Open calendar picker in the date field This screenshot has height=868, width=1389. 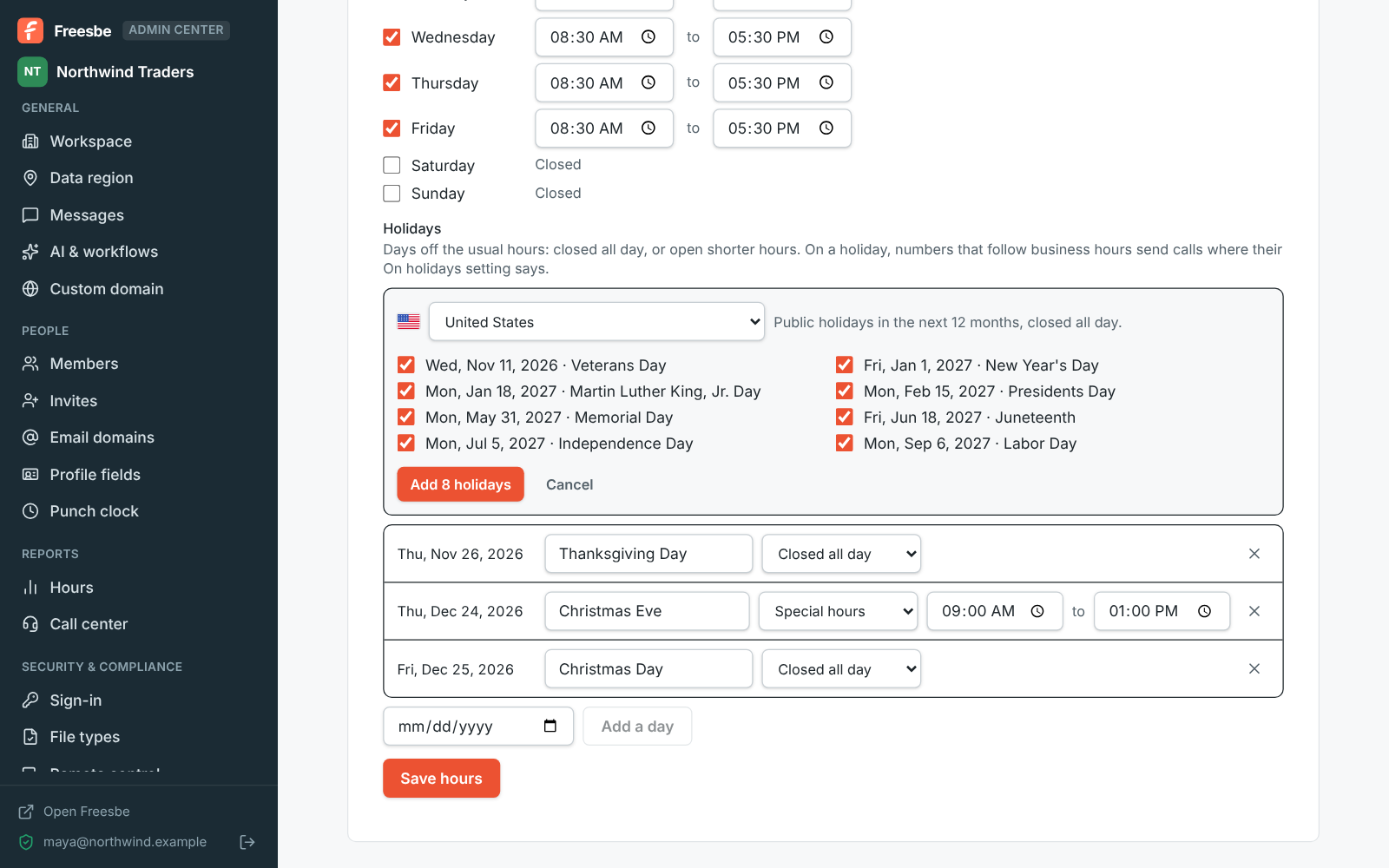pyautogui.click(x=550, y=726)
